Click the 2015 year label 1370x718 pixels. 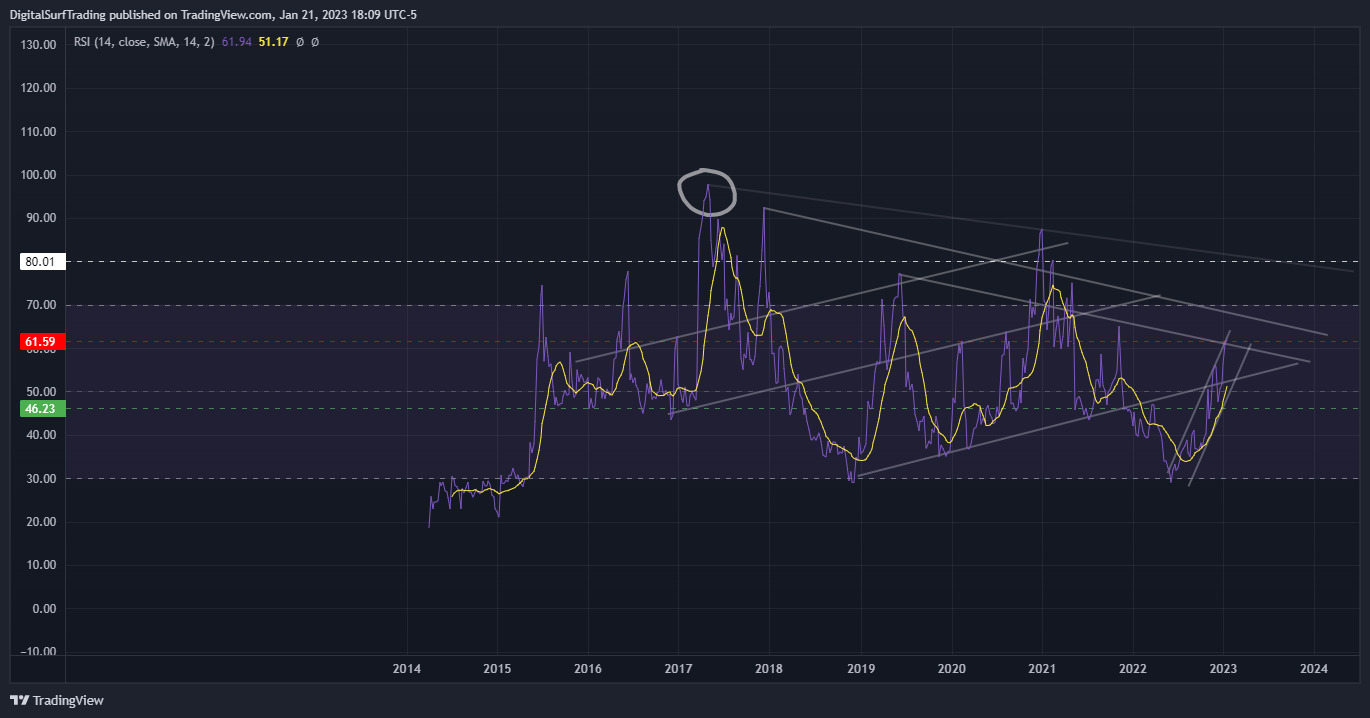(497, 668)
